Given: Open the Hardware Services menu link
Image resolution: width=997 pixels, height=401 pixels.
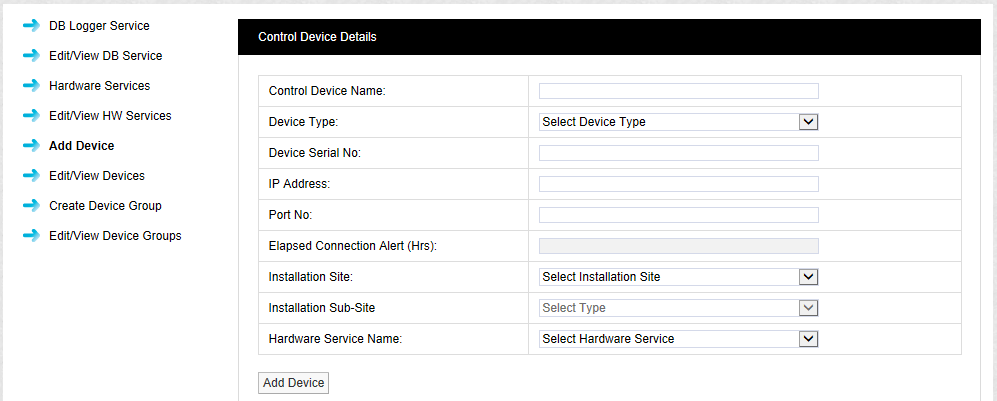Looking at the screenshot, I should point(99,86).
